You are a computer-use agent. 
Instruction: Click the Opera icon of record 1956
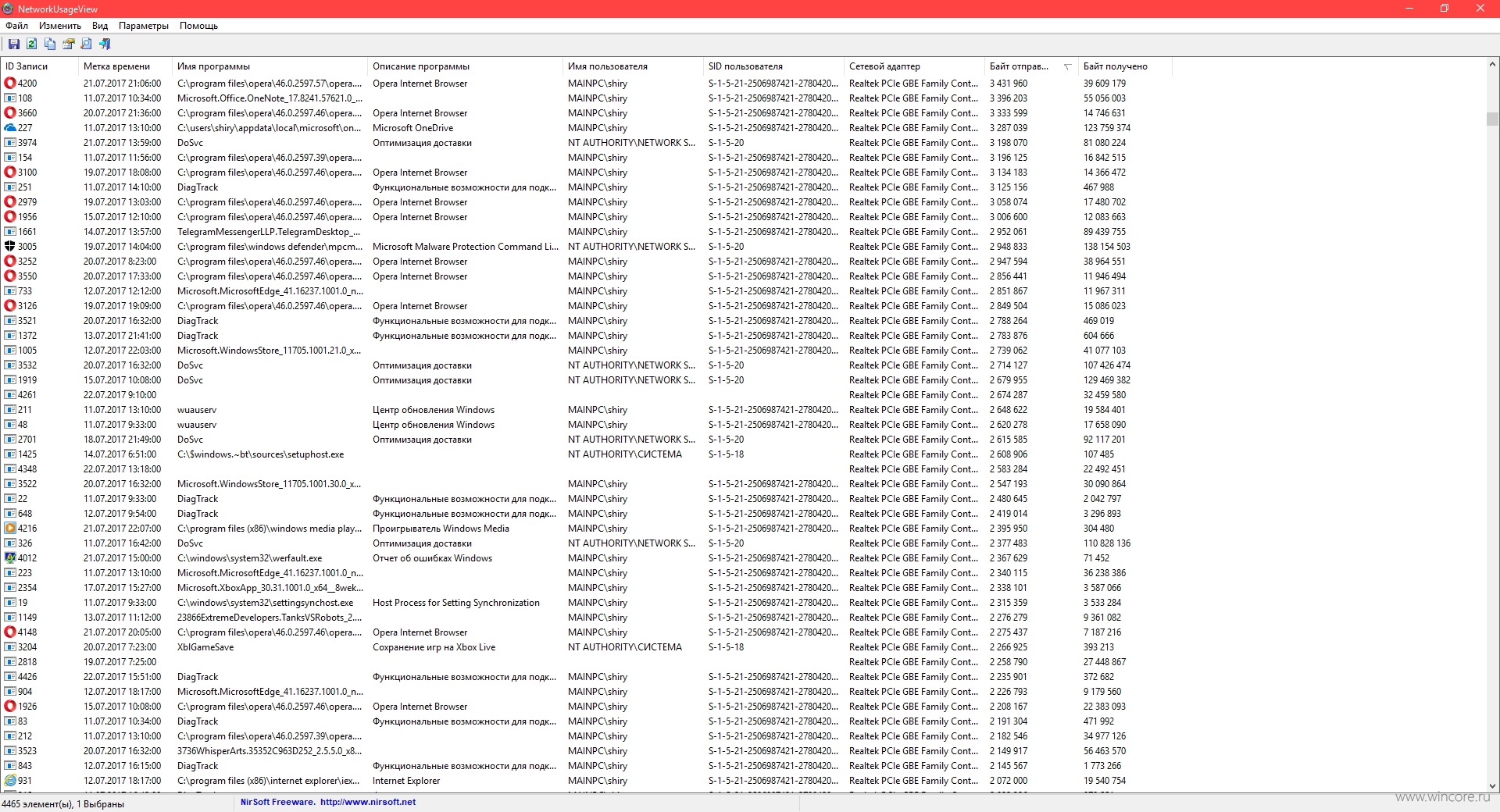tap(10, 216)
